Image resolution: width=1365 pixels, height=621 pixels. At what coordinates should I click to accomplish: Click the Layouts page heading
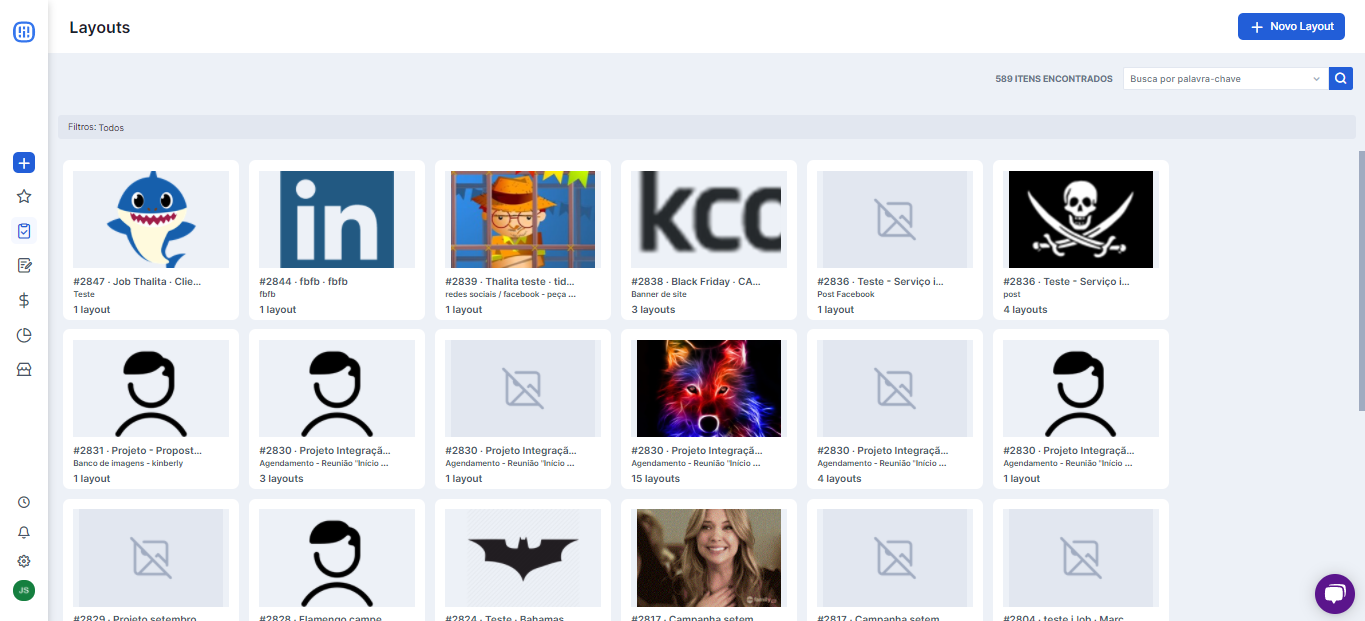pyautogui.click(x=100, y=28)
